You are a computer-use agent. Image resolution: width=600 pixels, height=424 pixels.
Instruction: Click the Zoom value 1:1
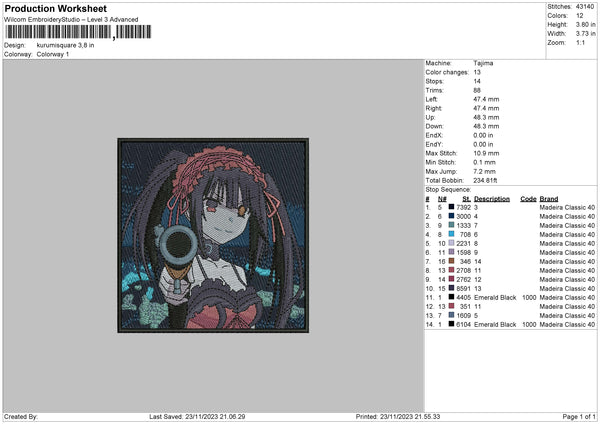pos(580,42)
